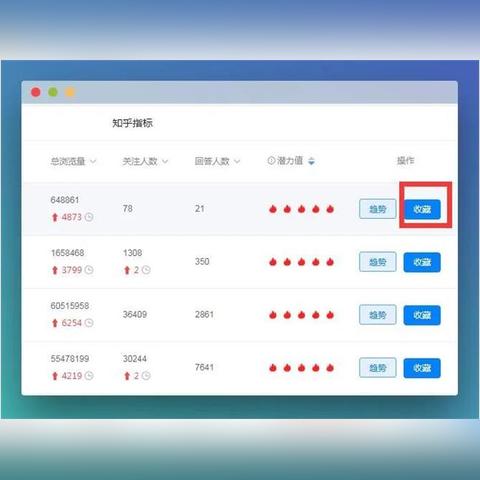Click the last flame icon in 55478199 row

pos(330,368)
